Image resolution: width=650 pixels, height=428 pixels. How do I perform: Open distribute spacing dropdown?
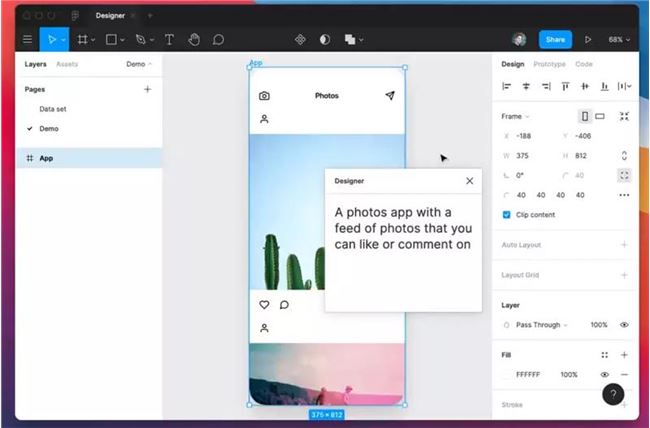[x=624, y=86]
